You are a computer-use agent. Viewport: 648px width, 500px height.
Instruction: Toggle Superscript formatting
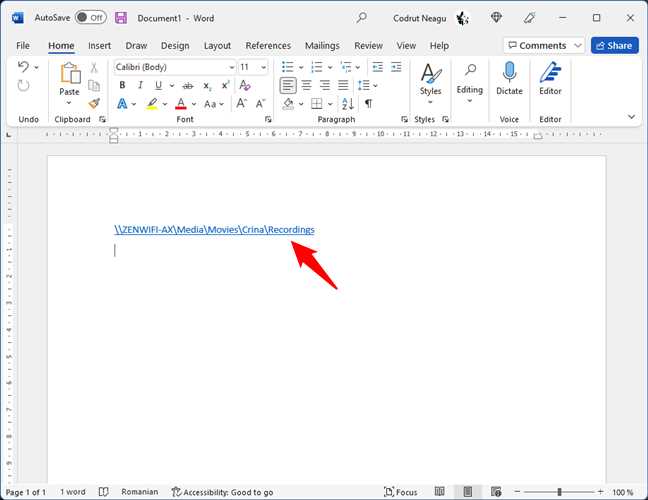225,85
